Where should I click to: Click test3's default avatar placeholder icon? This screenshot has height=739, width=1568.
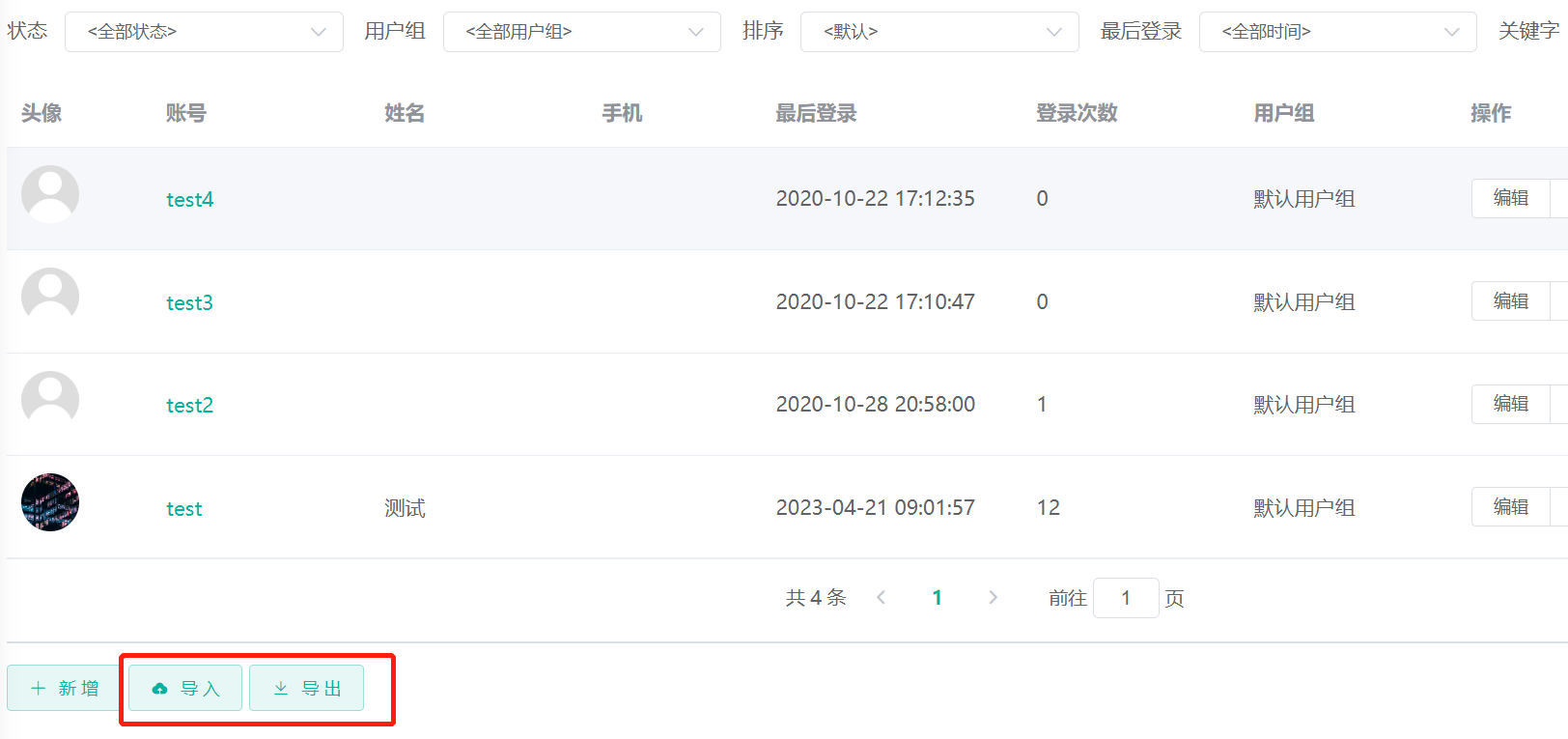tap(50, 297)
